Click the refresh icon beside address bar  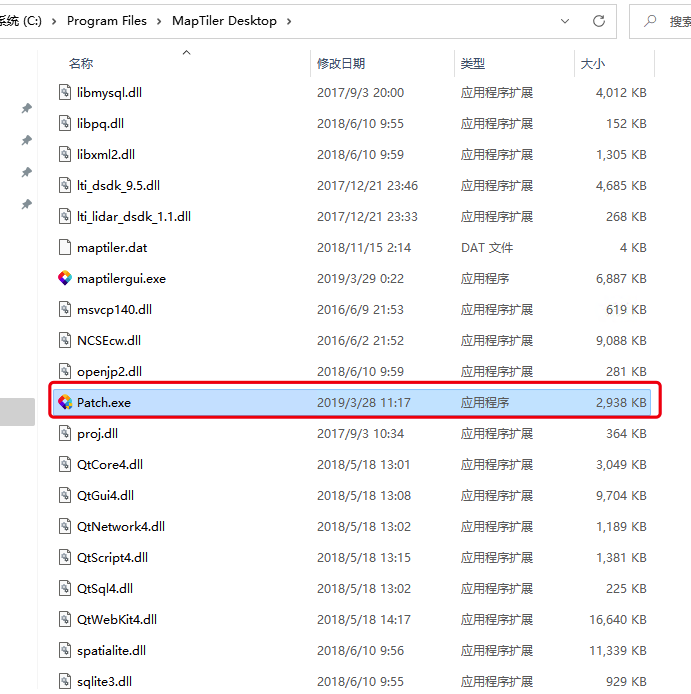(599, 21)
